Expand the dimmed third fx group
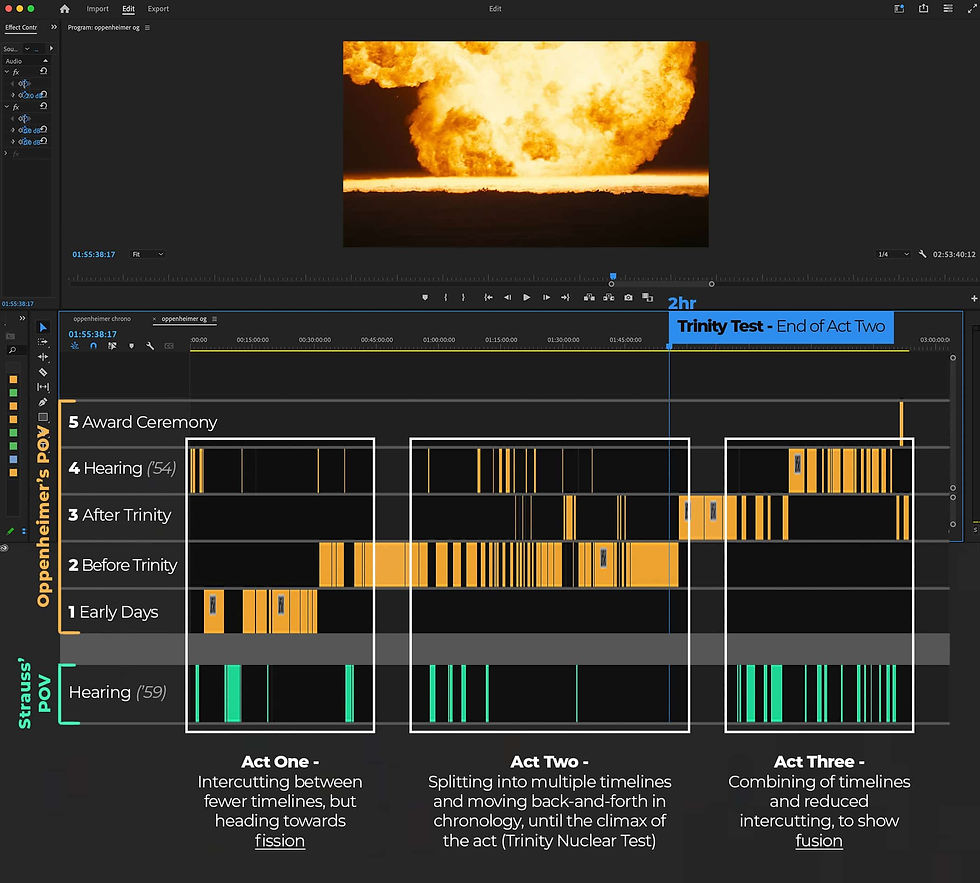980x883 pixels. point(6,153)
